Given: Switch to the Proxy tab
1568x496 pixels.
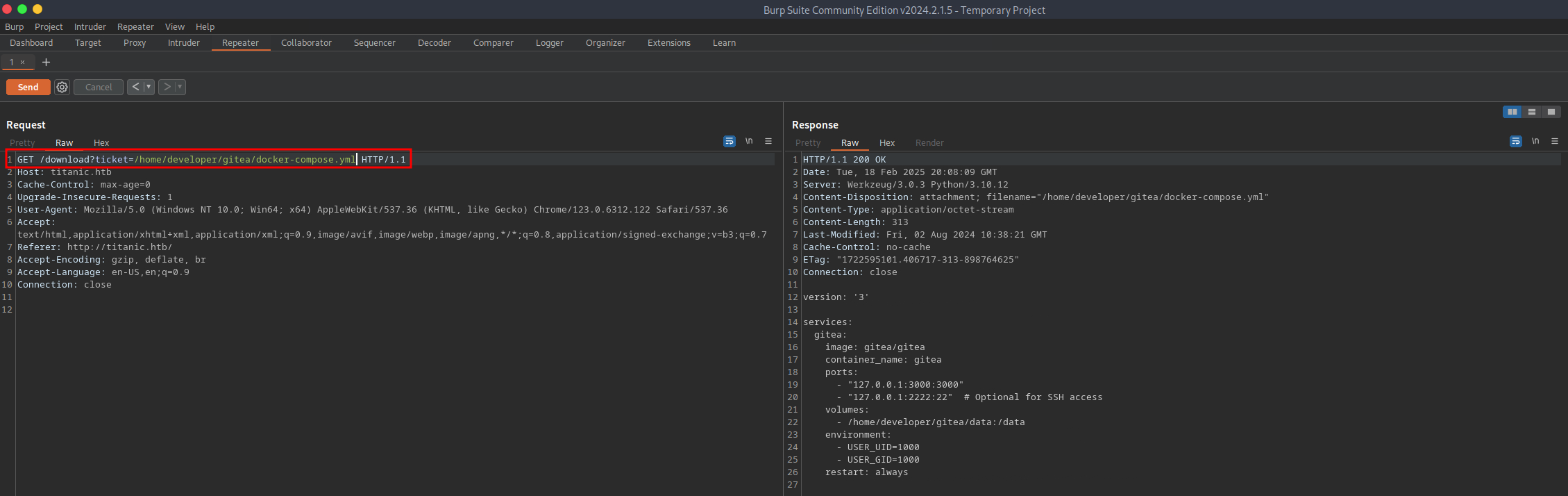Looking at the screenshot, I should click(135, 42).
